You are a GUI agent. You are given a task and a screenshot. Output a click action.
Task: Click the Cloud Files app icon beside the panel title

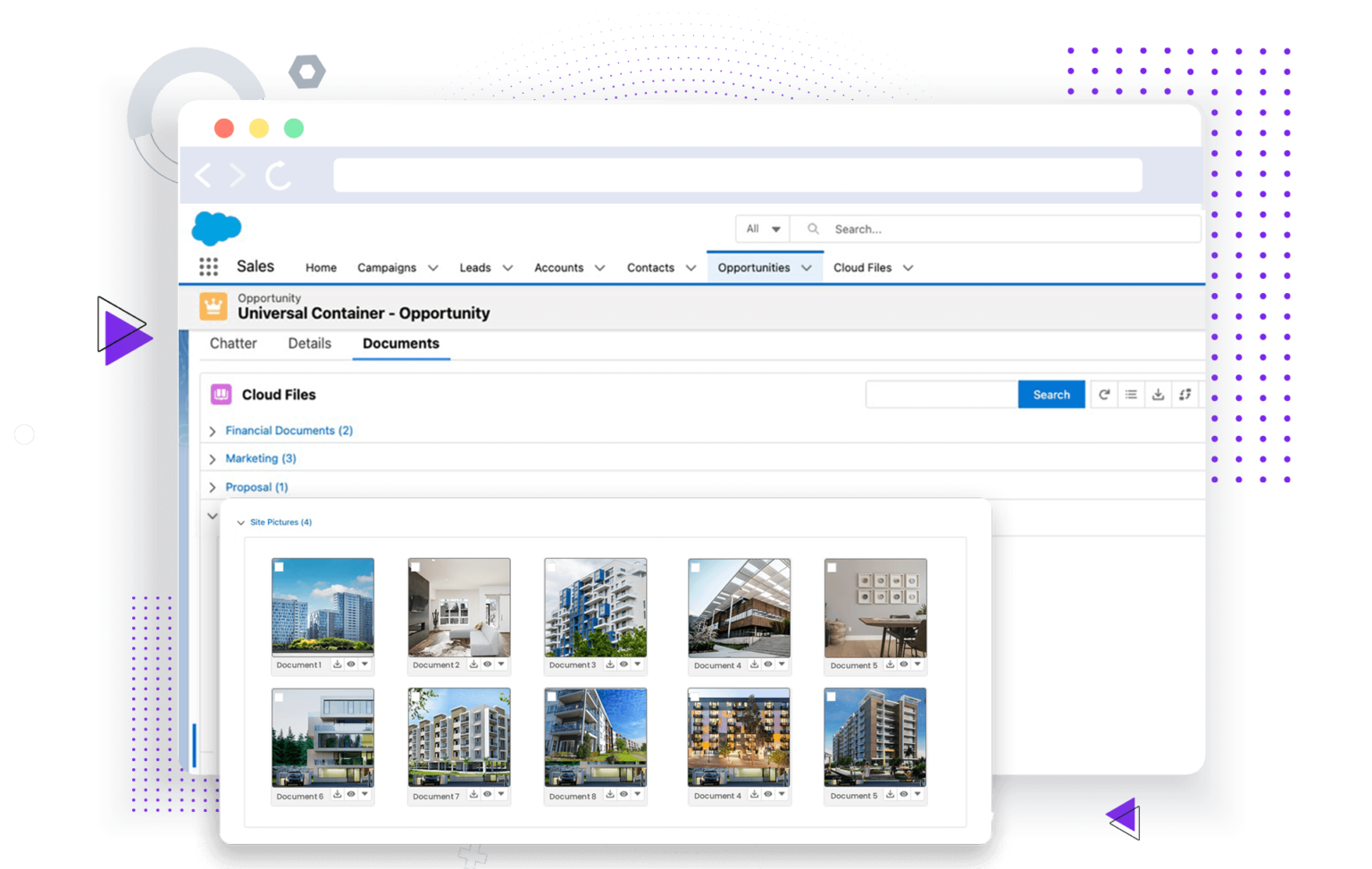coord(220,394)
